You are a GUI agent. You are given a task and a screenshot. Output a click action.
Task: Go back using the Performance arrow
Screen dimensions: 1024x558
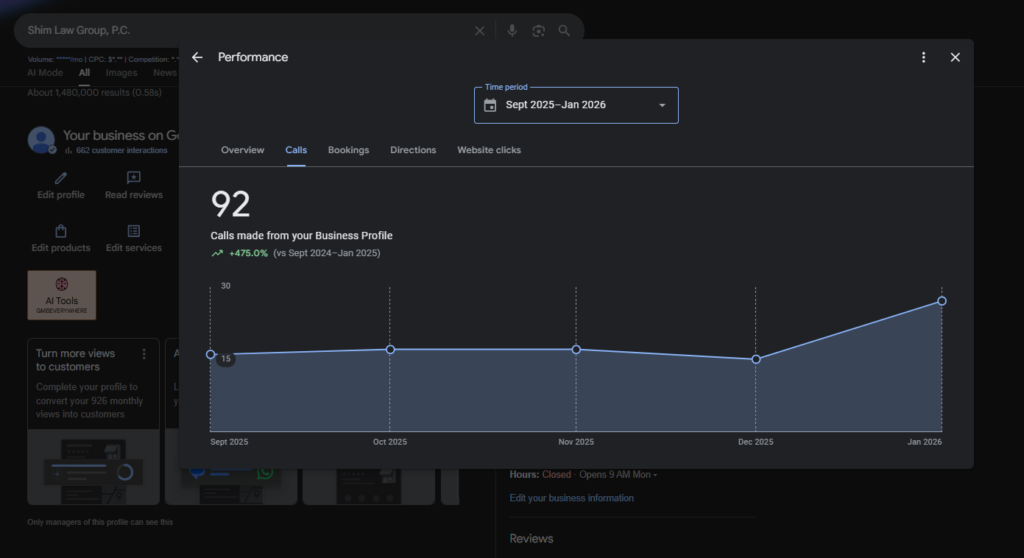coord(197,57)
